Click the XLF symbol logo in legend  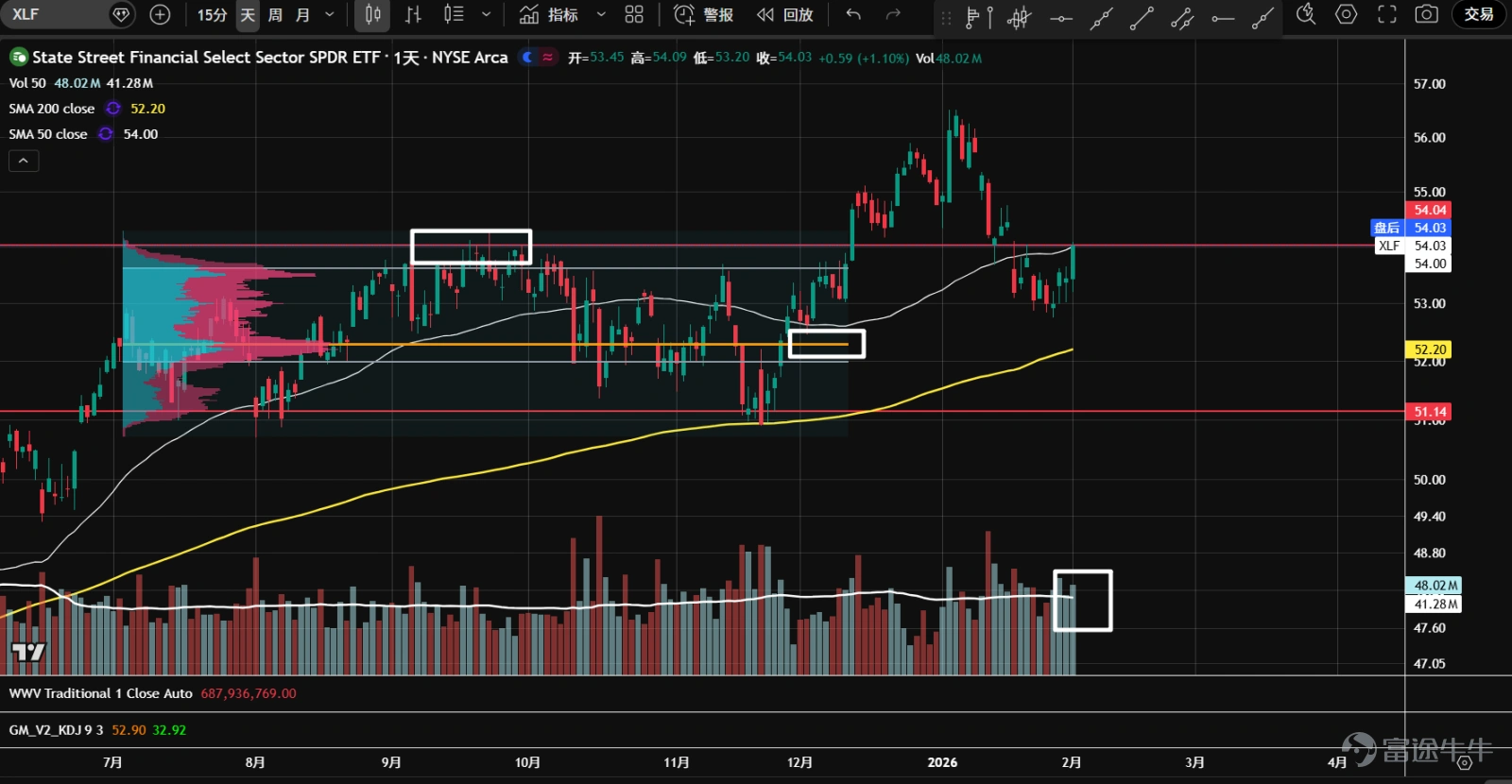pos(19,58)
